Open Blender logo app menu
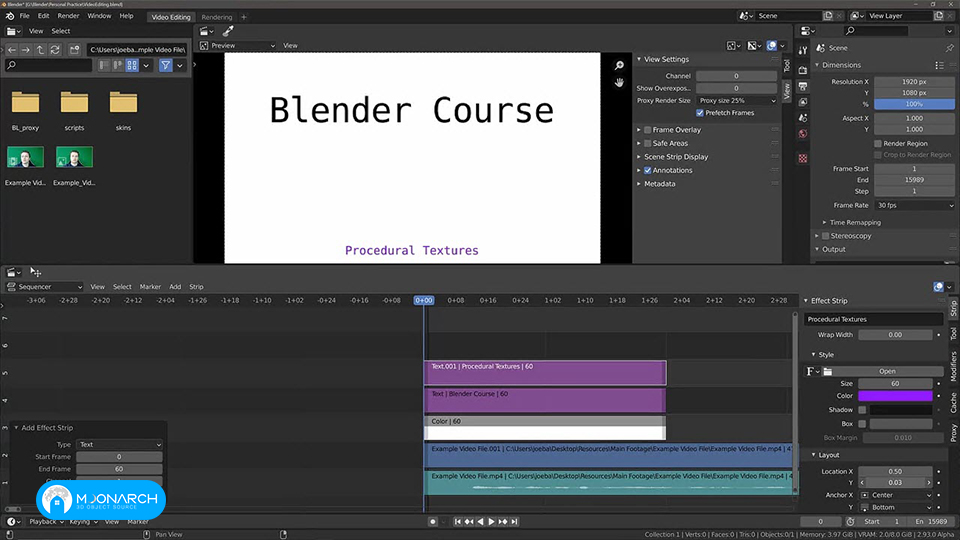960x540 pixels. point(10,16)
